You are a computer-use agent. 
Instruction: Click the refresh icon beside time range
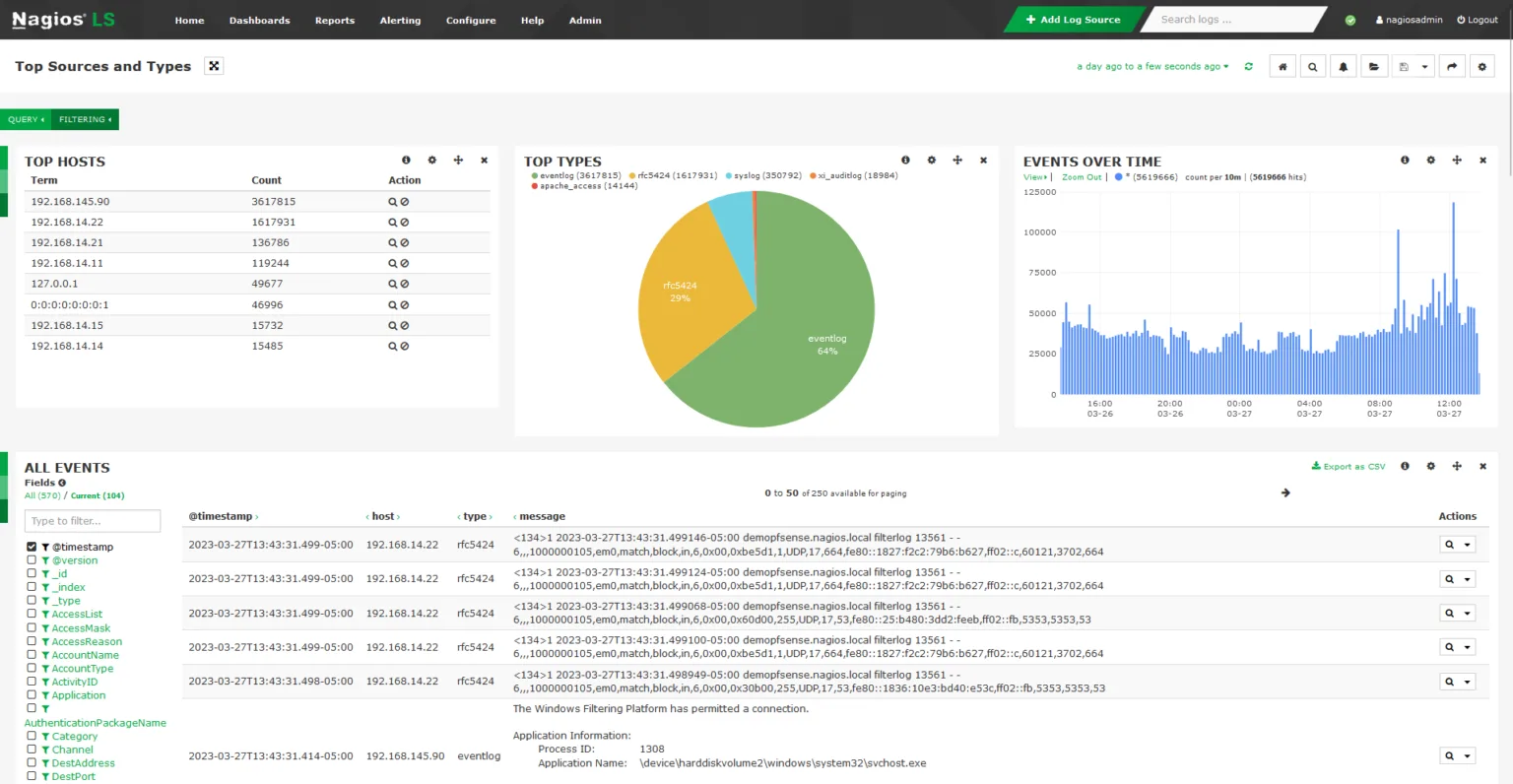1249,67
